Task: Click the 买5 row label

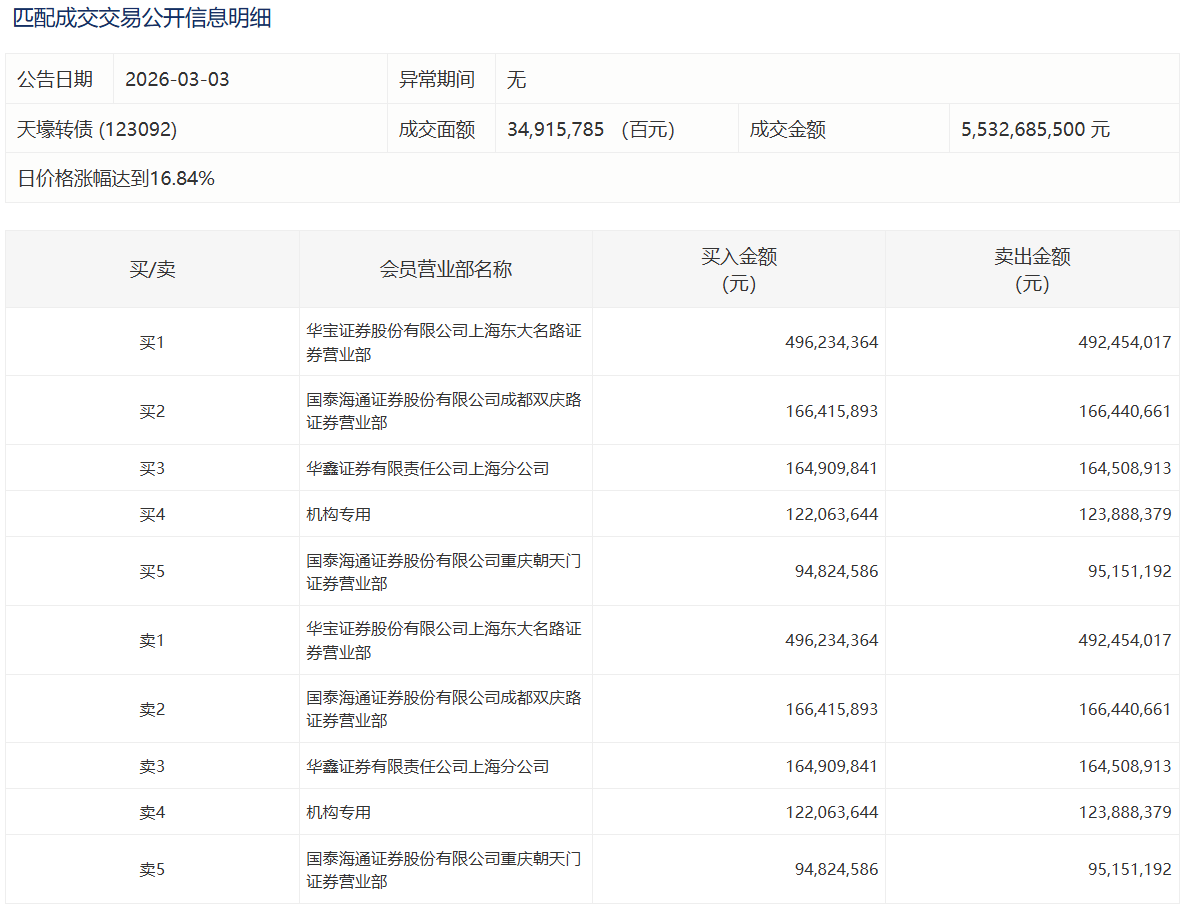Action: tap(152, 572)
